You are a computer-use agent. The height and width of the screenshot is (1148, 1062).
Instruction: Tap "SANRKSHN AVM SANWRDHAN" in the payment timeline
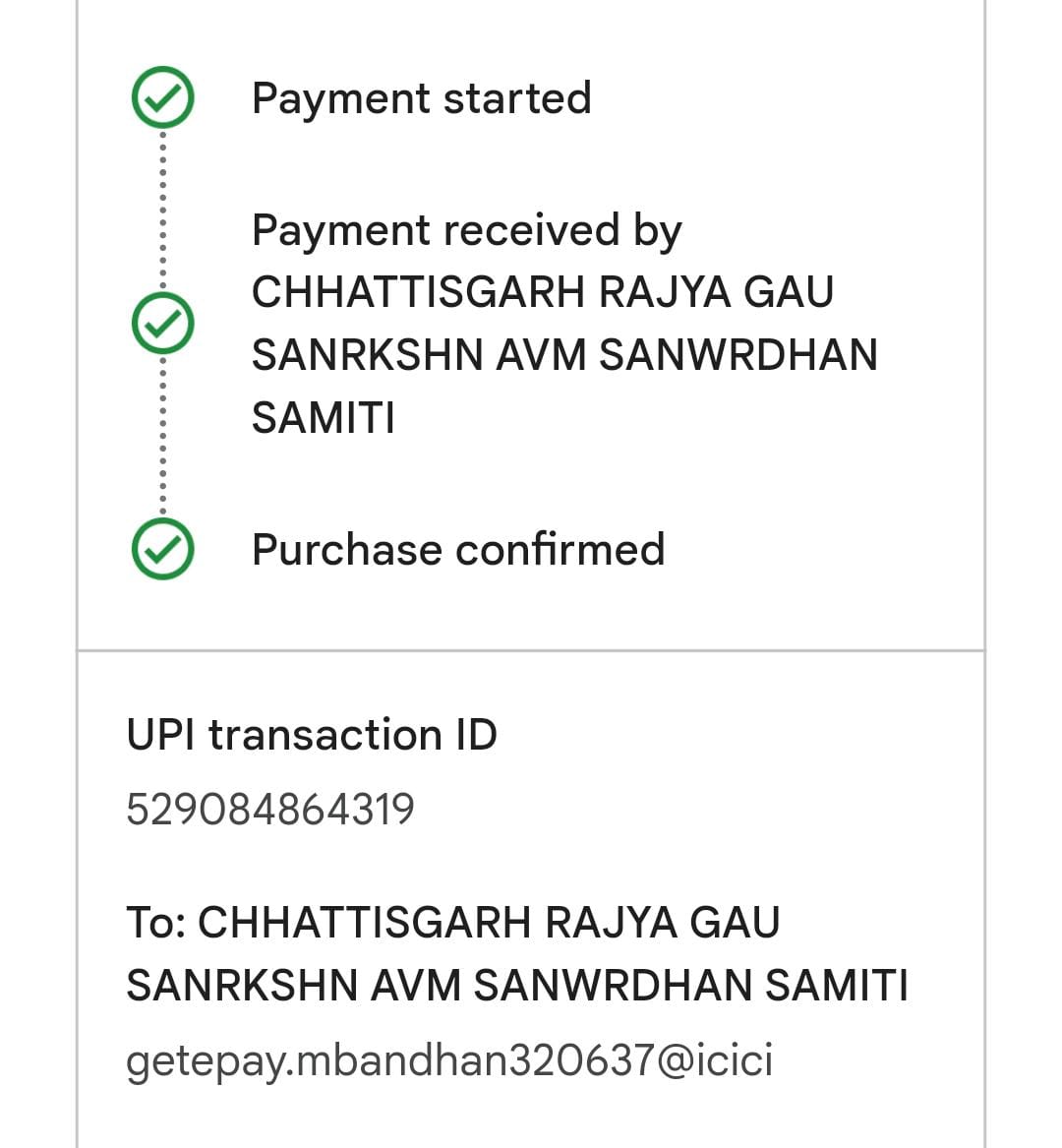[564, 355]
